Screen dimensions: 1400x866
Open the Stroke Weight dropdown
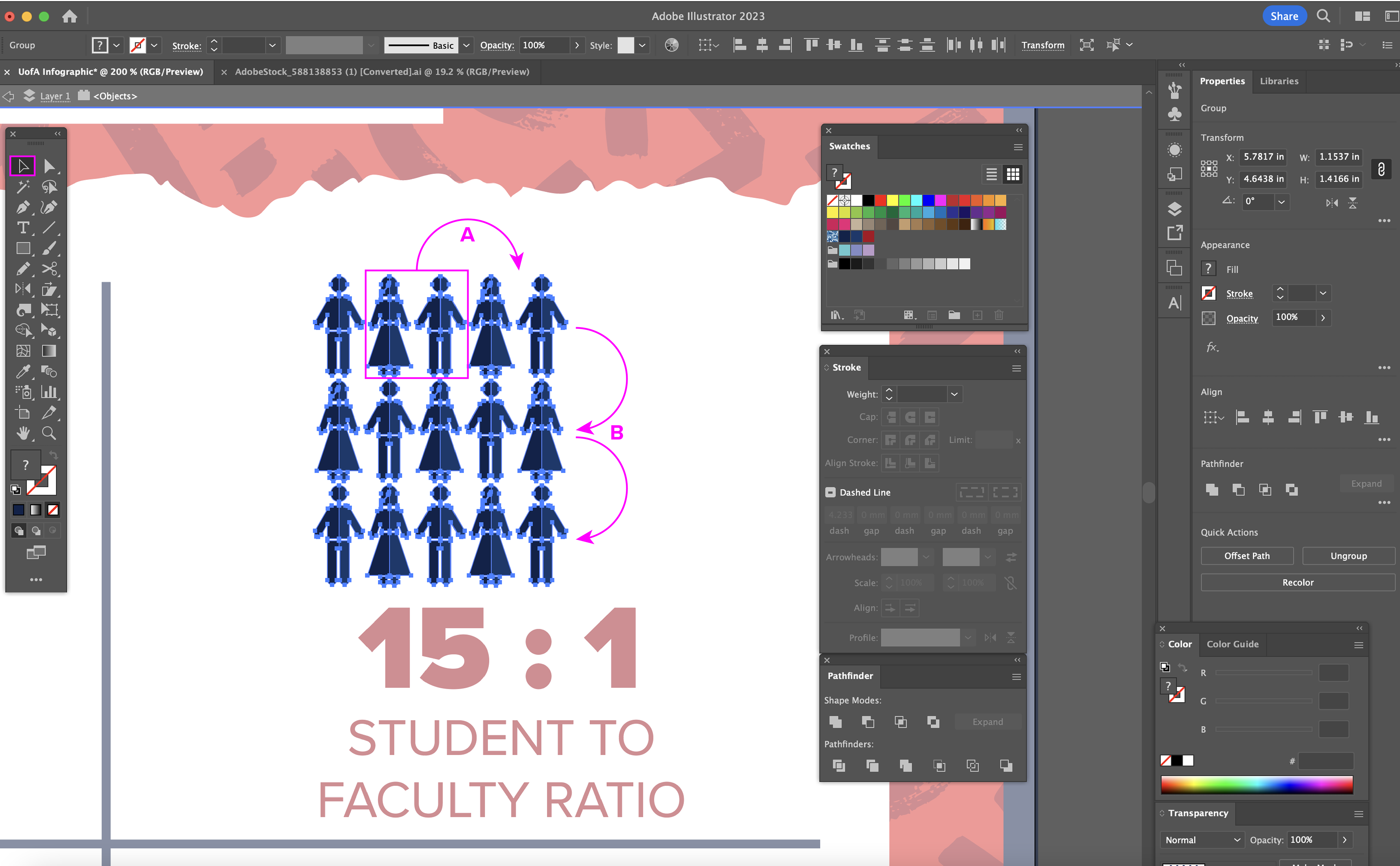[954, 394]
